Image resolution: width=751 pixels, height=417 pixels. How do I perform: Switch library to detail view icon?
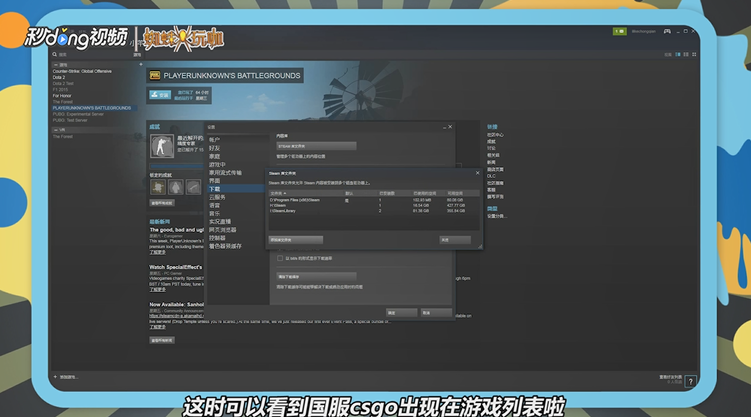click(678, 55)
